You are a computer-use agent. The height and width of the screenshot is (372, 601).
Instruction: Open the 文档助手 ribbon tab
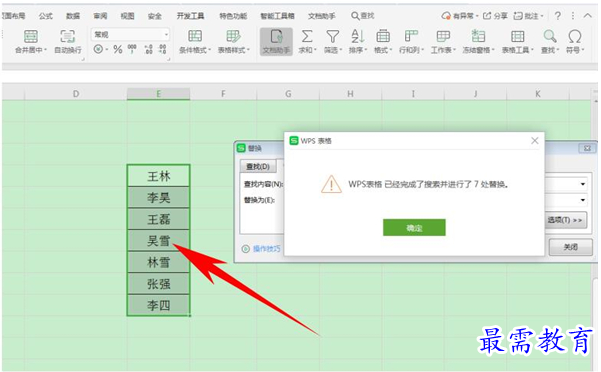tap(322, 16)
